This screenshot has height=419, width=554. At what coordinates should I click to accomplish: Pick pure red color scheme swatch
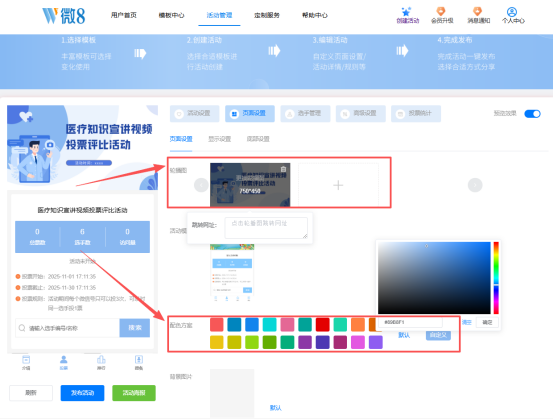point(323,324)
